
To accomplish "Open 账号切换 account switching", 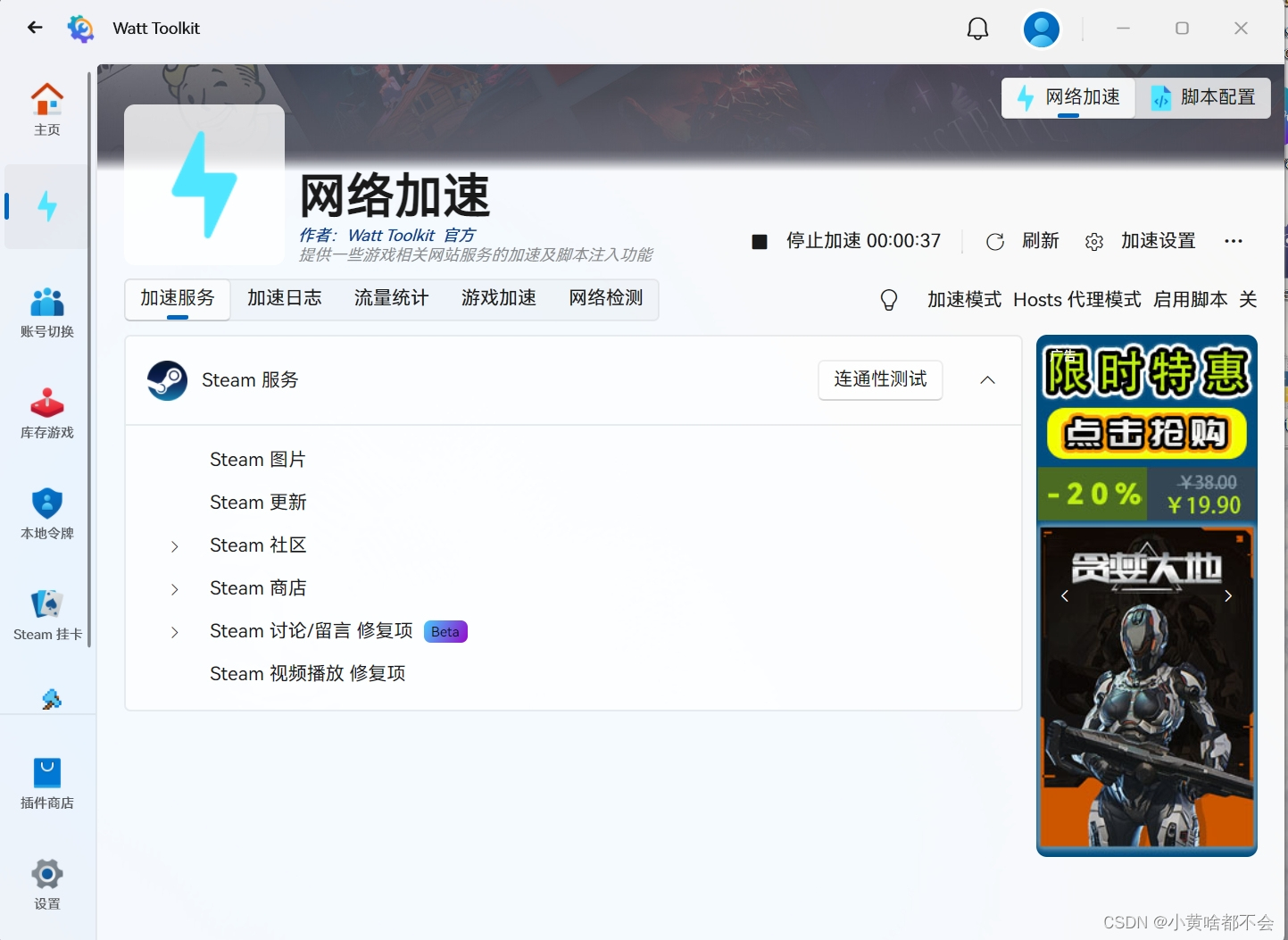I will point(47,312).
